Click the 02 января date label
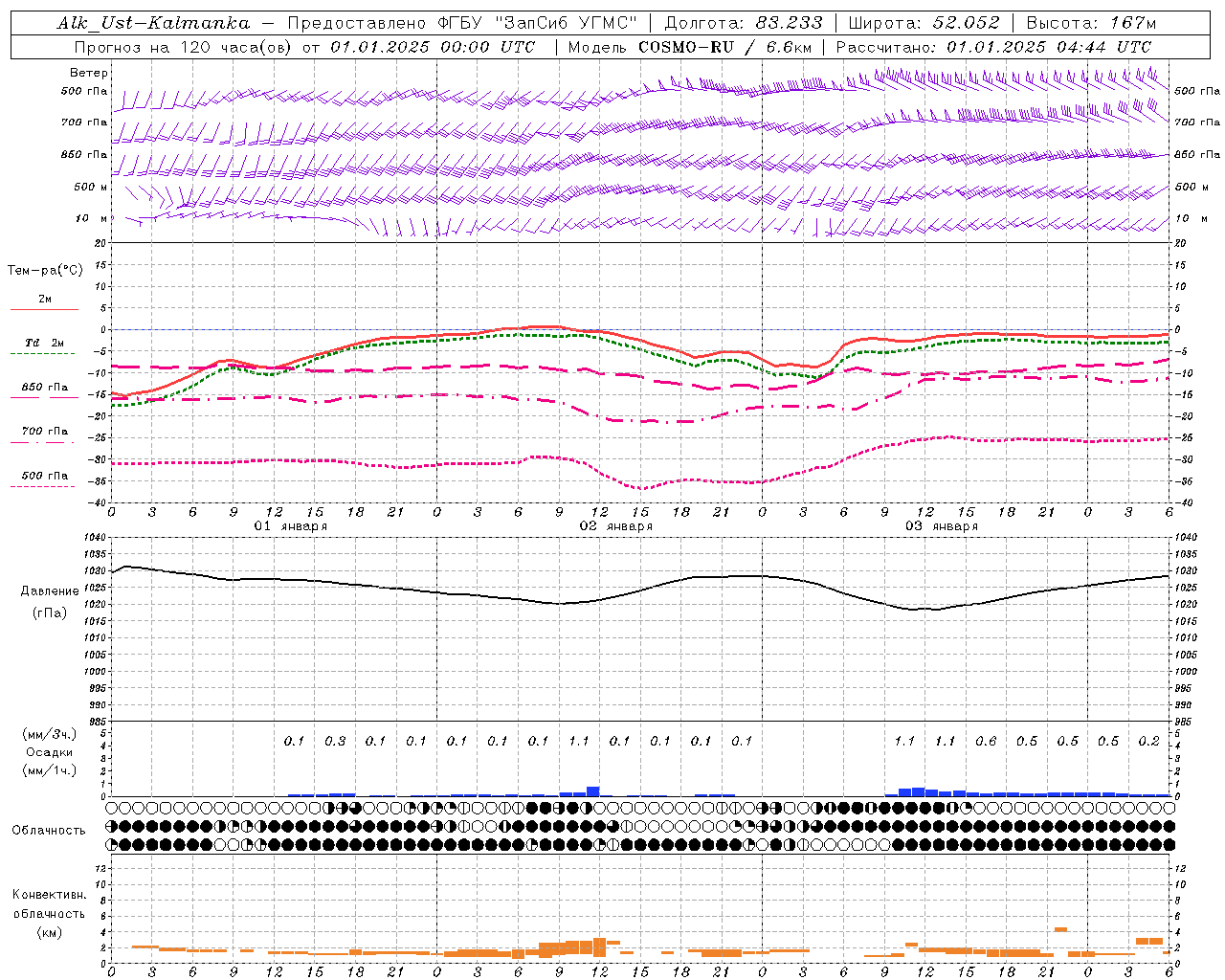1225x980 pixels. coord(616,525)
